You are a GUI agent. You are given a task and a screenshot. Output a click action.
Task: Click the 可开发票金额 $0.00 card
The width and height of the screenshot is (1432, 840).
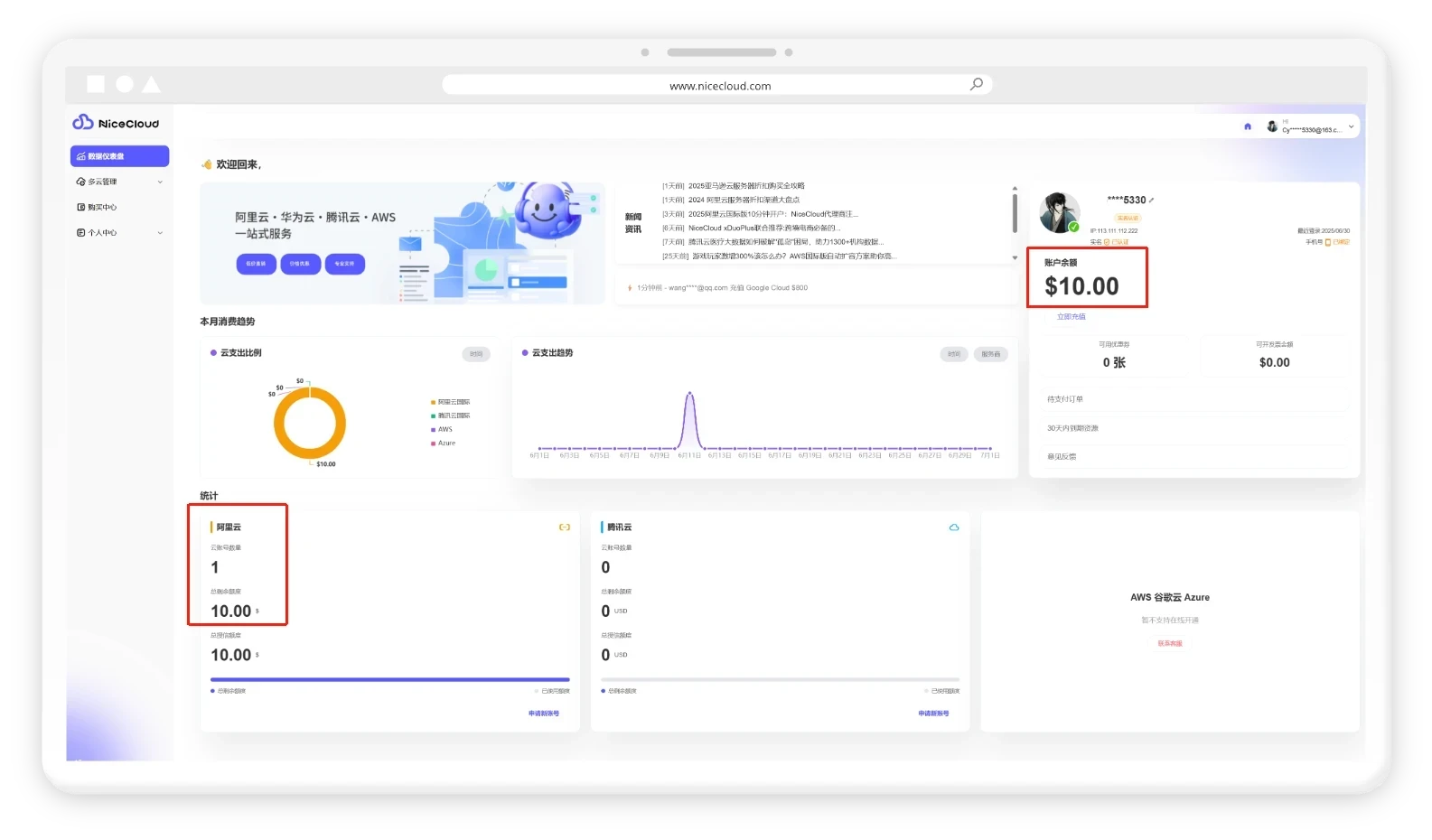(1275, 356)
